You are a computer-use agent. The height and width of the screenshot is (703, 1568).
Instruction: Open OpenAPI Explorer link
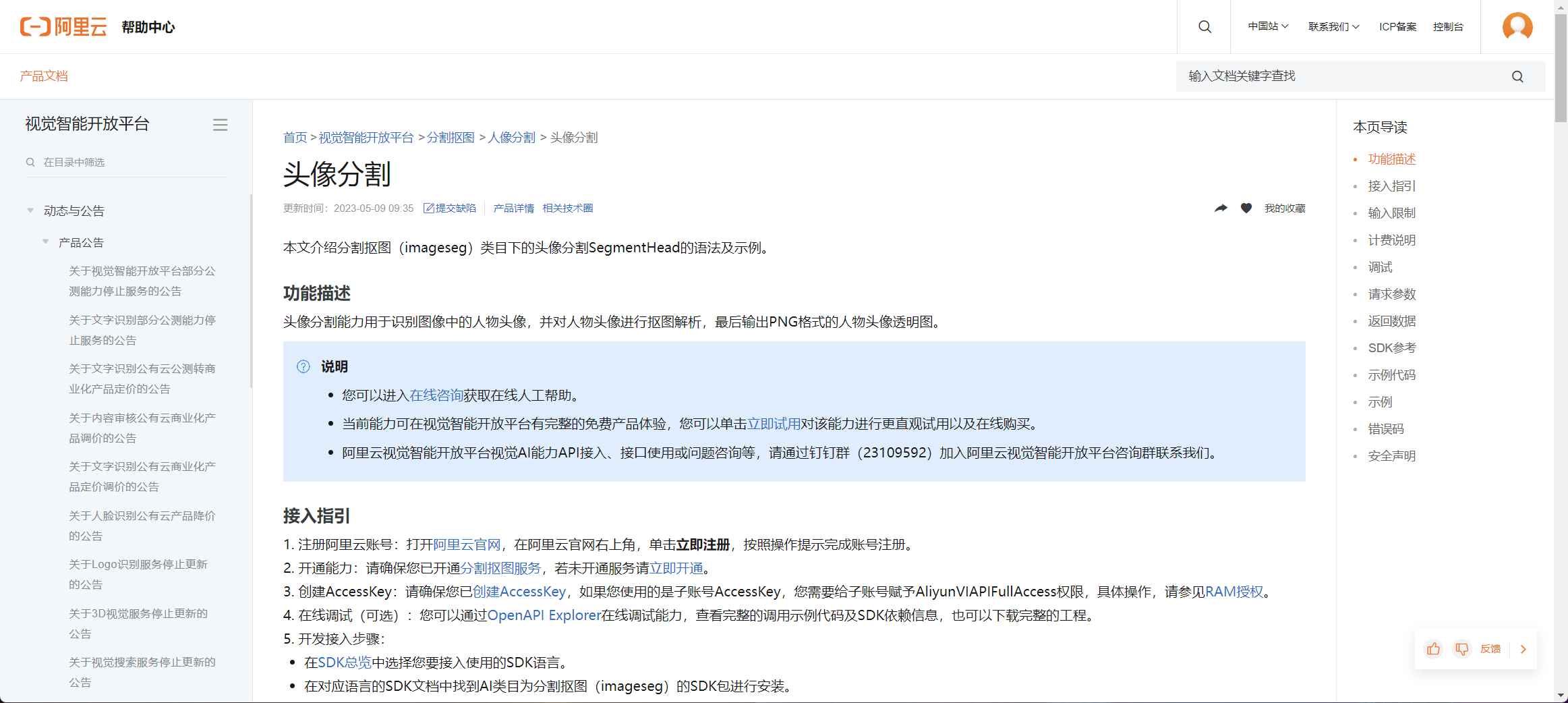544,615
